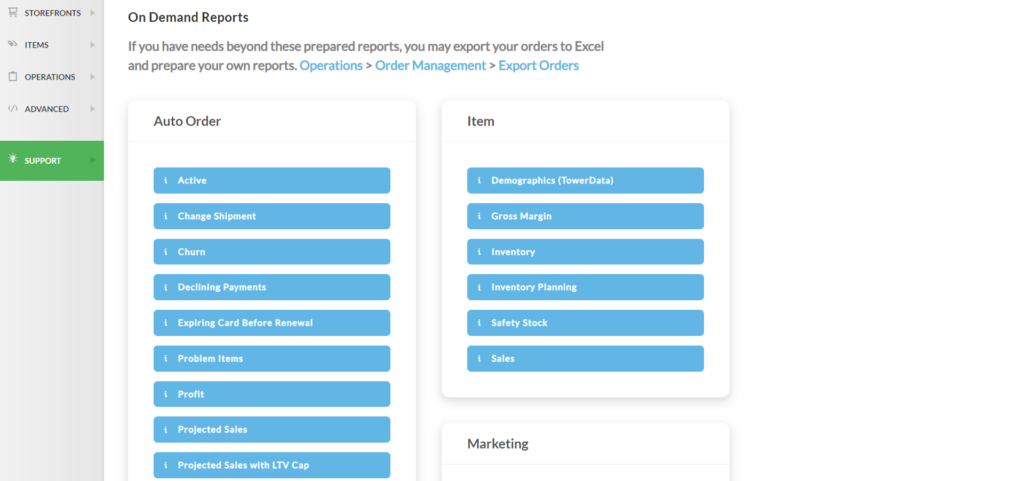The height and width of the screenshot is (481, 1024).
Task: Open the Support menu item
Action: click(52, 161)
